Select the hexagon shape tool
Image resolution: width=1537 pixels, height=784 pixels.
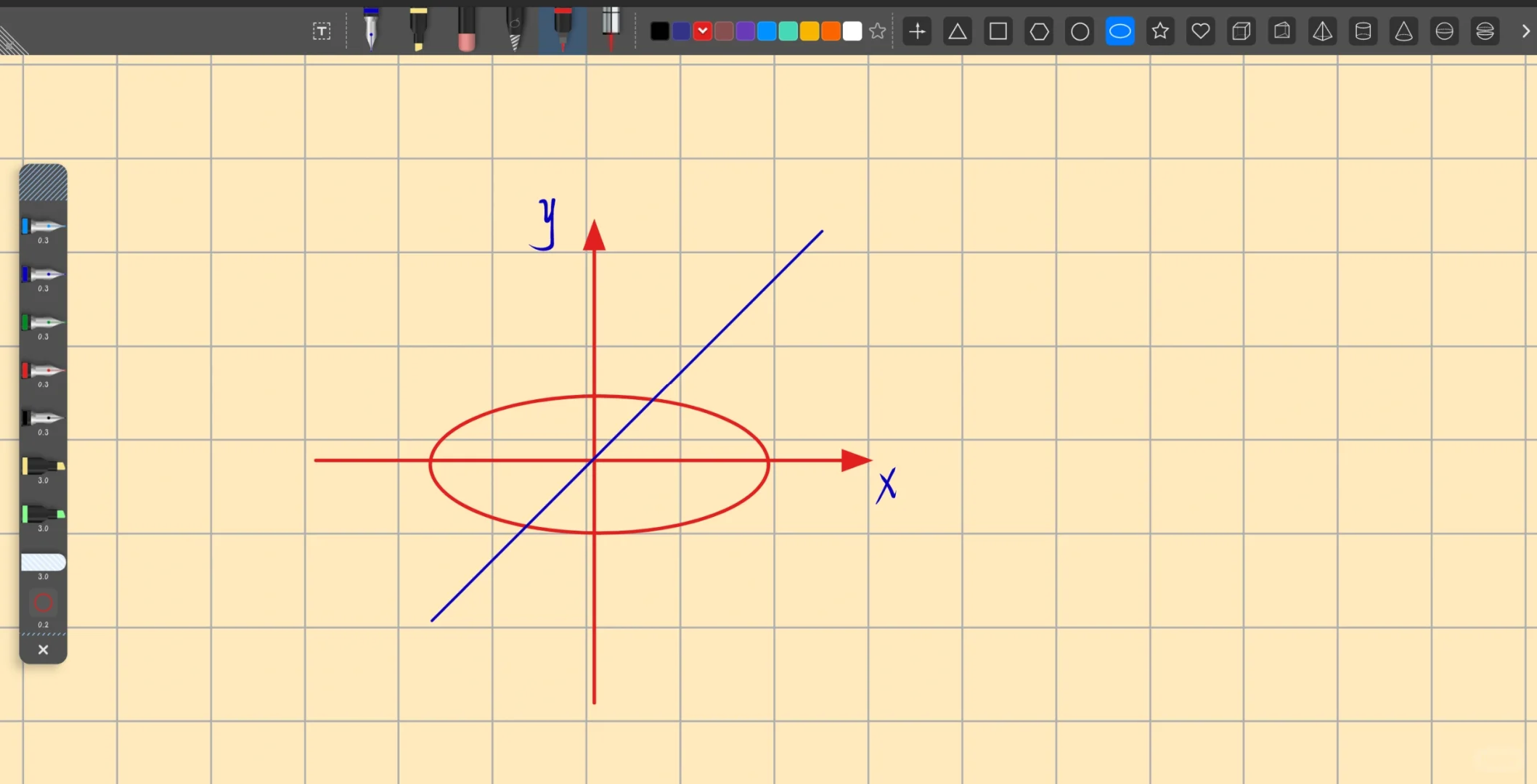(x=1039, y=31)
